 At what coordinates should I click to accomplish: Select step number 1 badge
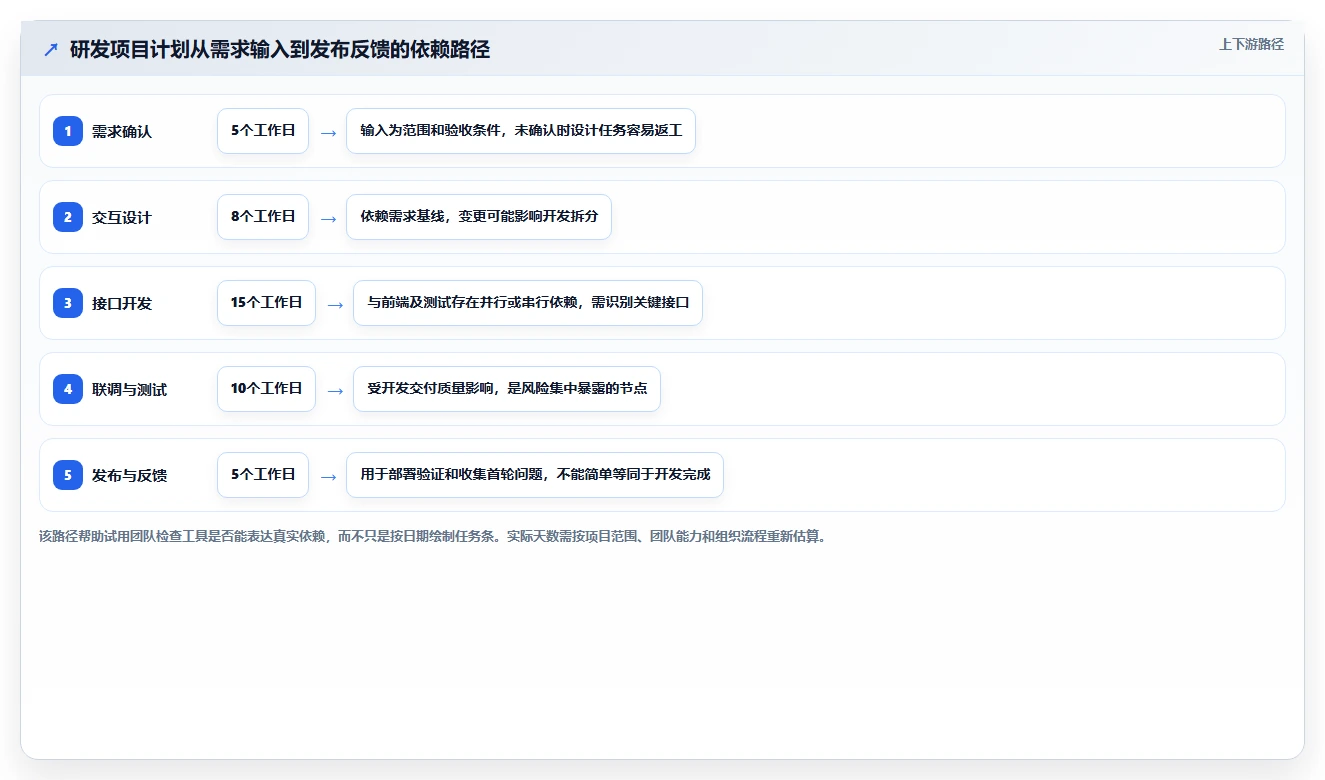click(x=68, y=131)
